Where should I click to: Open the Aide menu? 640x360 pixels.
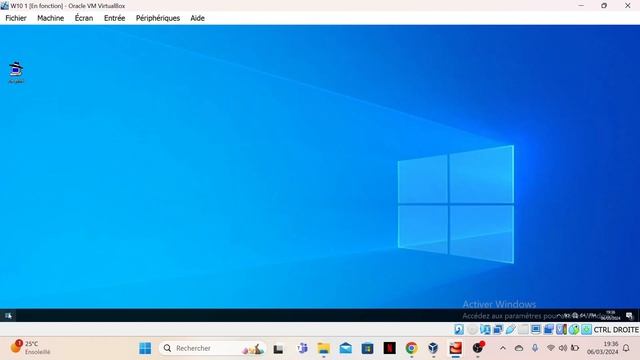pos(198,18)
